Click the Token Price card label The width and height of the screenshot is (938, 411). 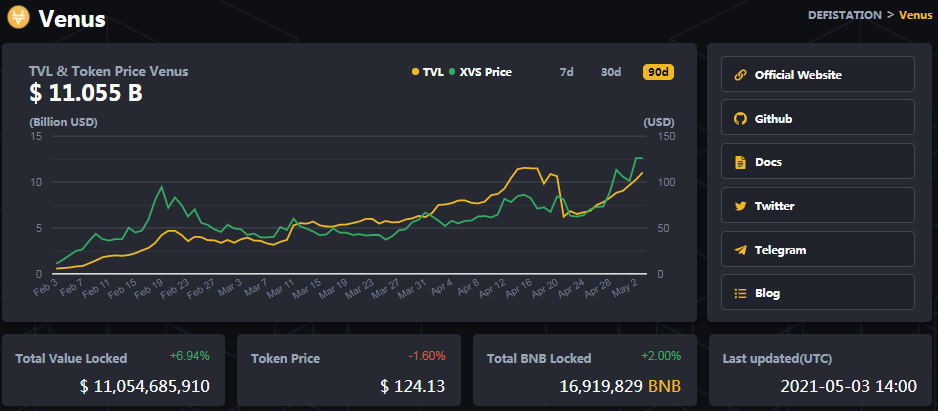pos(285,358)
